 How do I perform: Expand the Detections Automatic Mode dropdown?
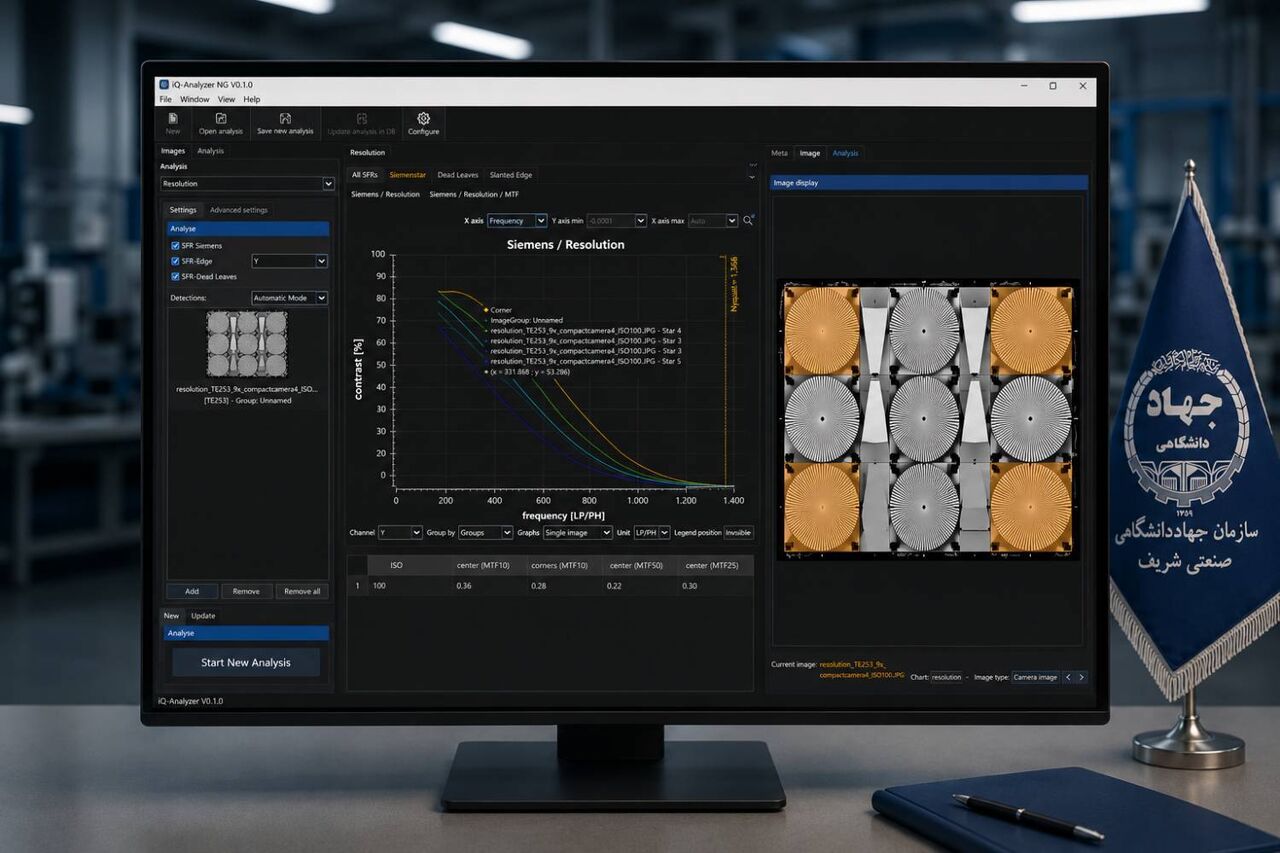[x=289, y=298]
